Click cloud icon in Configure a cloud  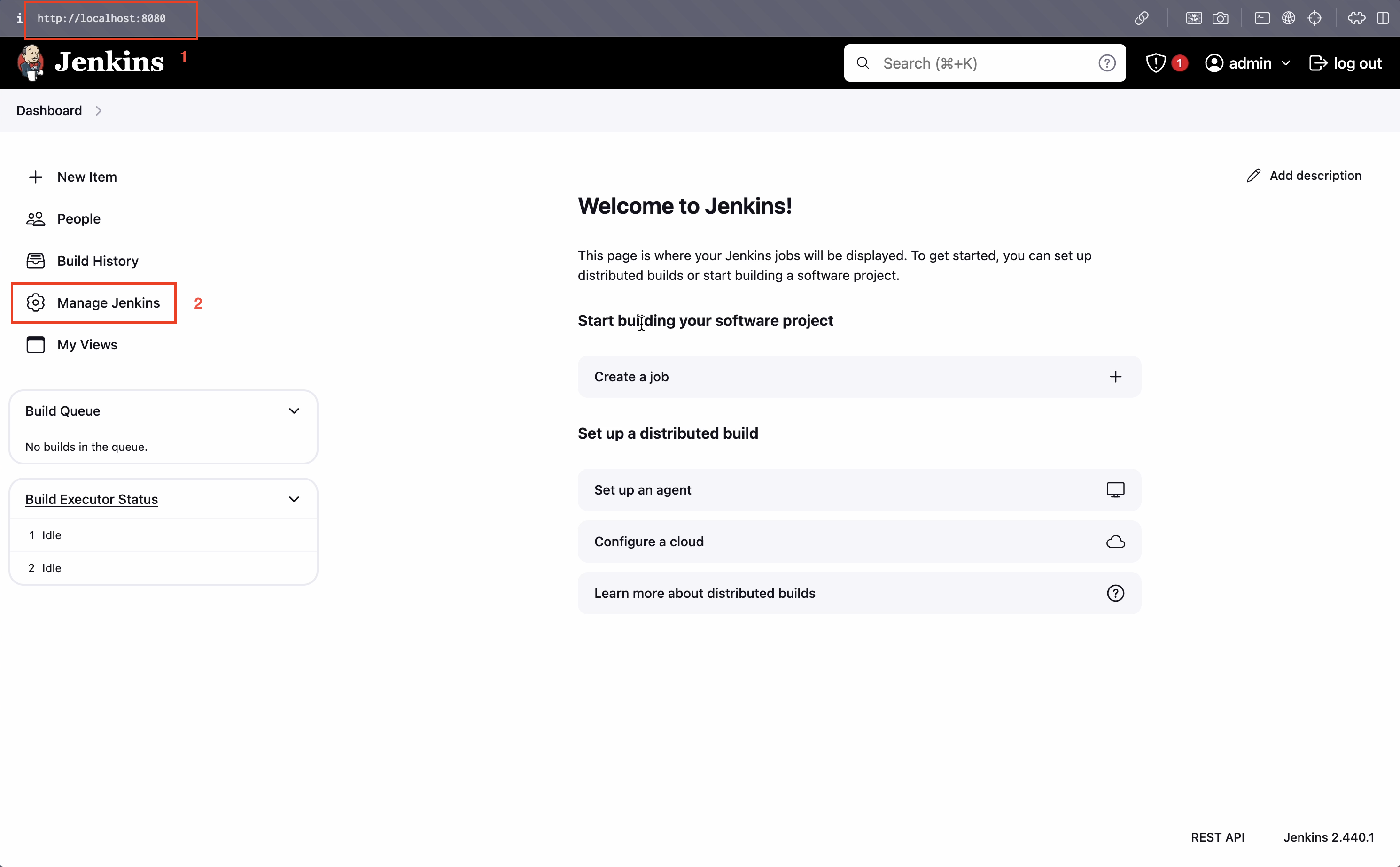tap(1115, 542)
